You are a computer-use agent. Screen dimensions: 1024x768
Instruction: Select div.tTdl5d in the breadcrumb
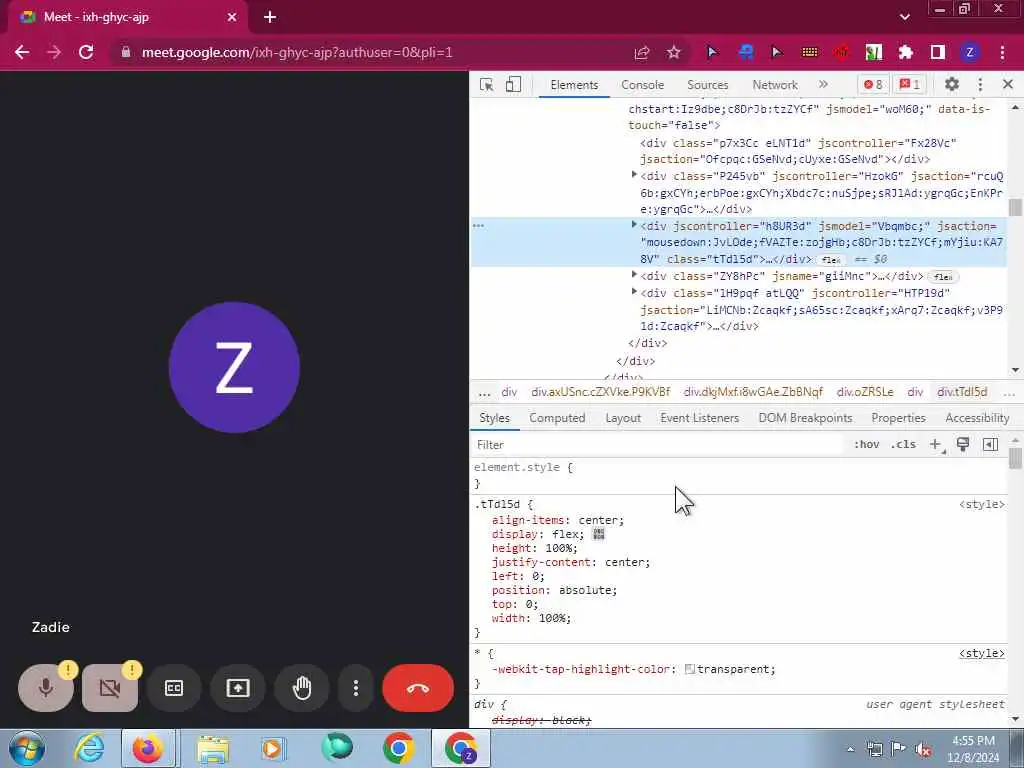tap(962, 392)
